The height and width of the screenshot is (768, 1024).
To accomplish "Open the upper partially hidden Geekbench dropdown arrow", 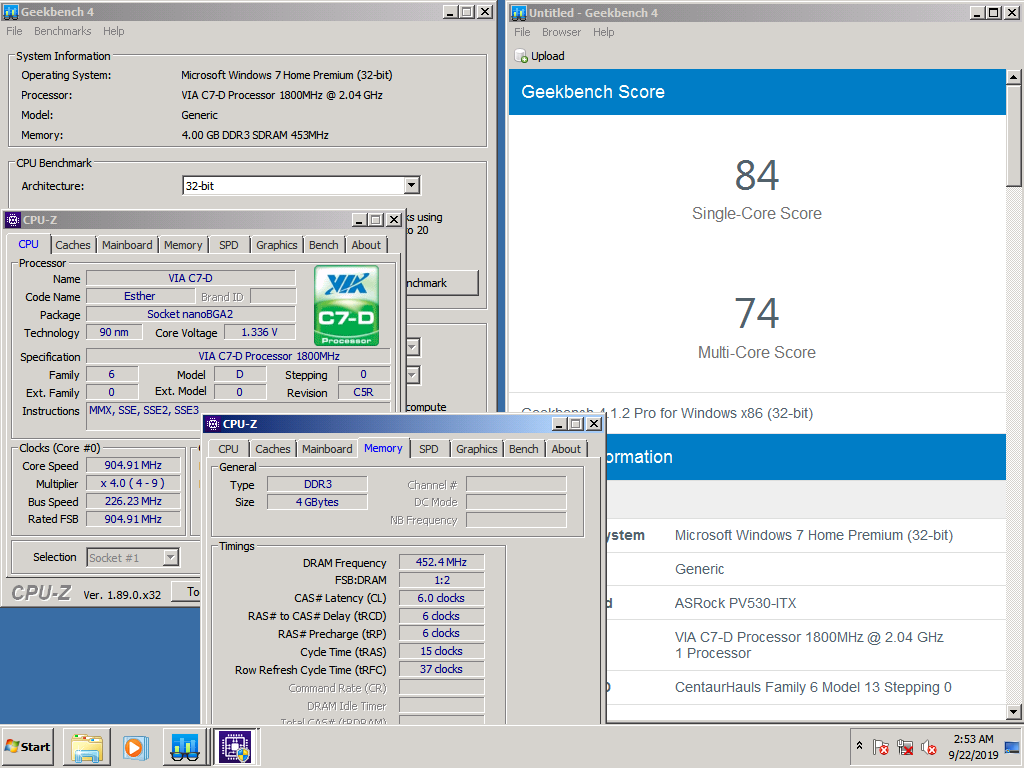I will coord(413,347).
